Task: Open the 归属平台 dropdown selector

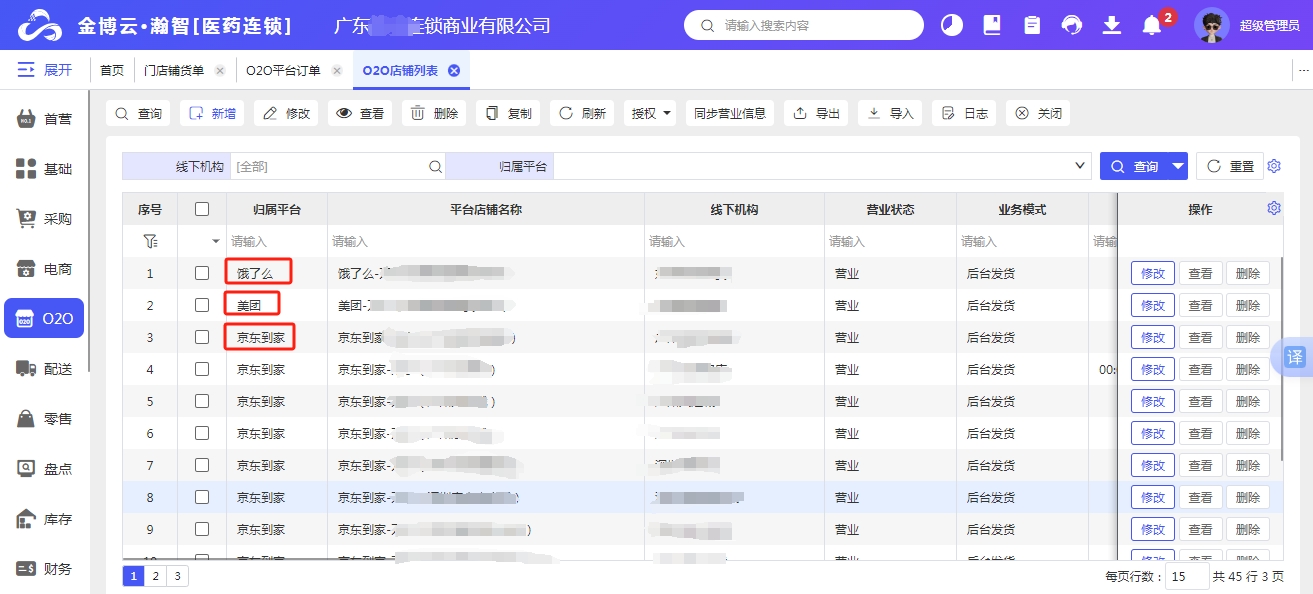Action: pos(820,167)
